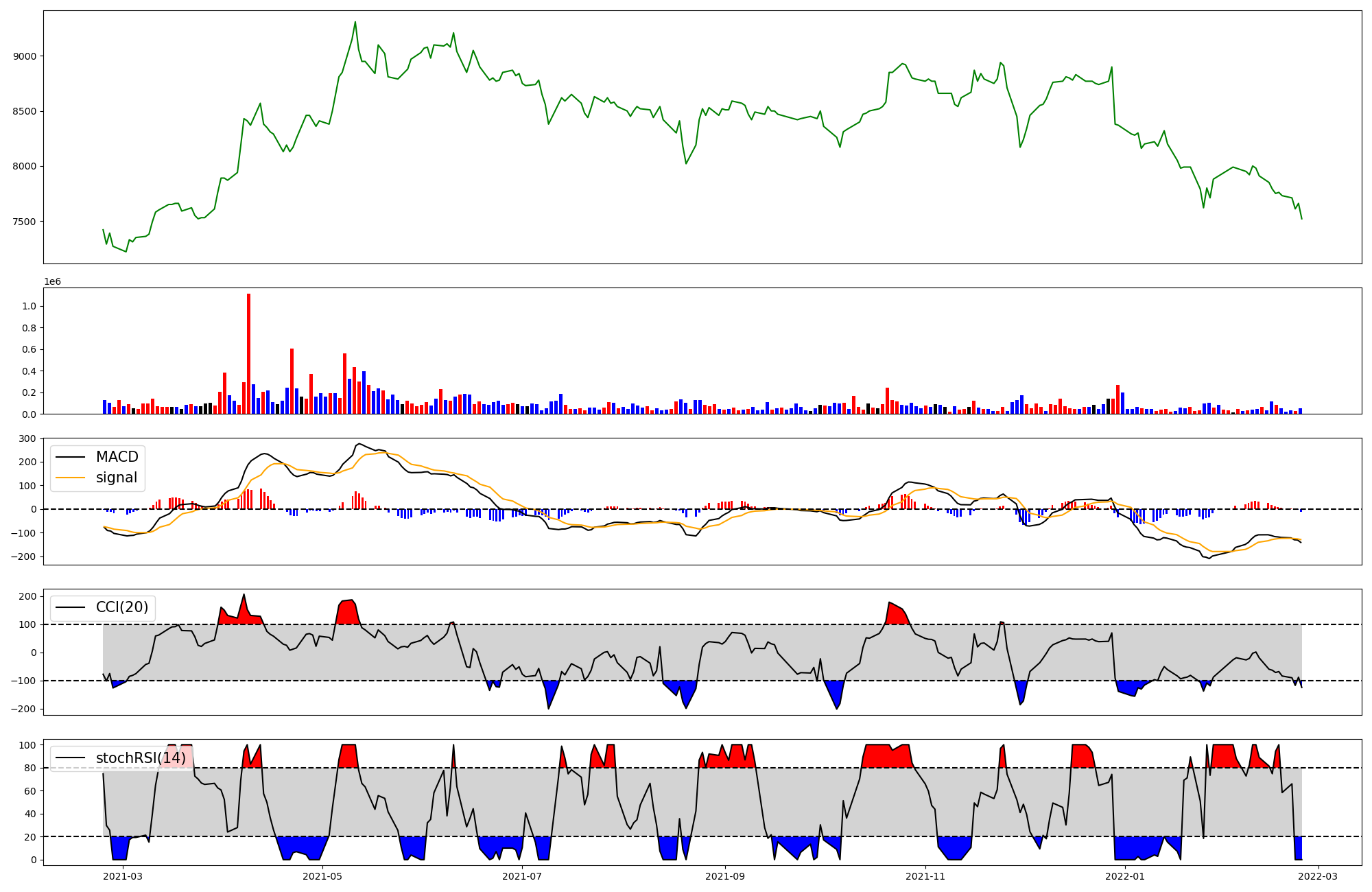1372x892 pixels.
Task: Click the tallest red volume bar
Action: click(x=248, y=353)
